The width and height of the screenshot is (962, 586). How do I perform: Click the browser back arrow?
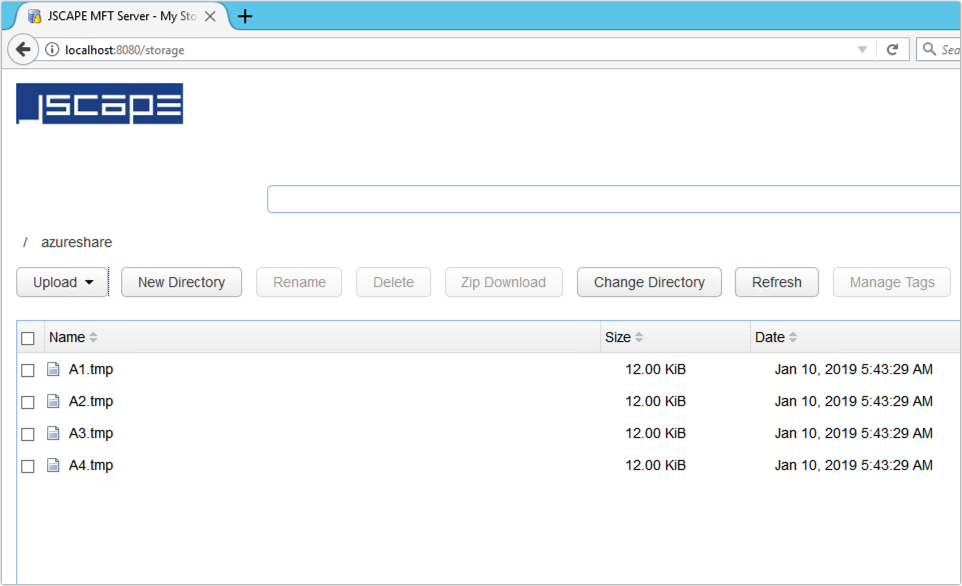point(22,48)
